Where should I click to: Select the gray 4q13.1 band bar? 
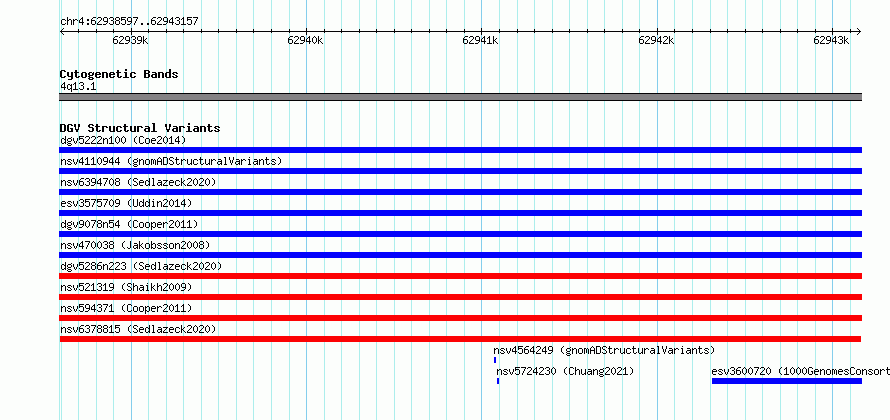click(x=460, y=97)
